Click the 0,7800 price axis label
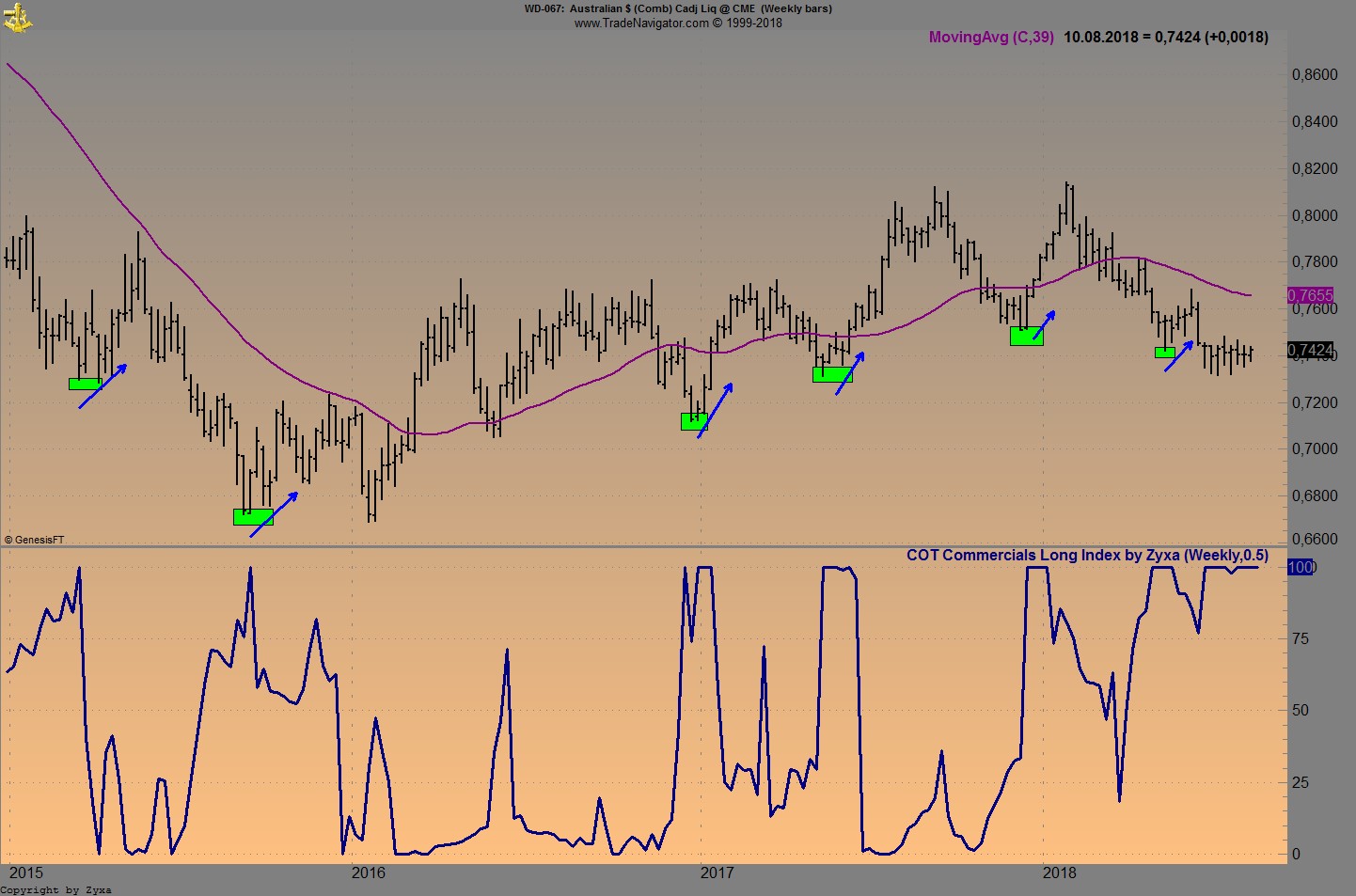Image resolution: width=1356 pixels, height=896 pixels. coord(1315,261)
